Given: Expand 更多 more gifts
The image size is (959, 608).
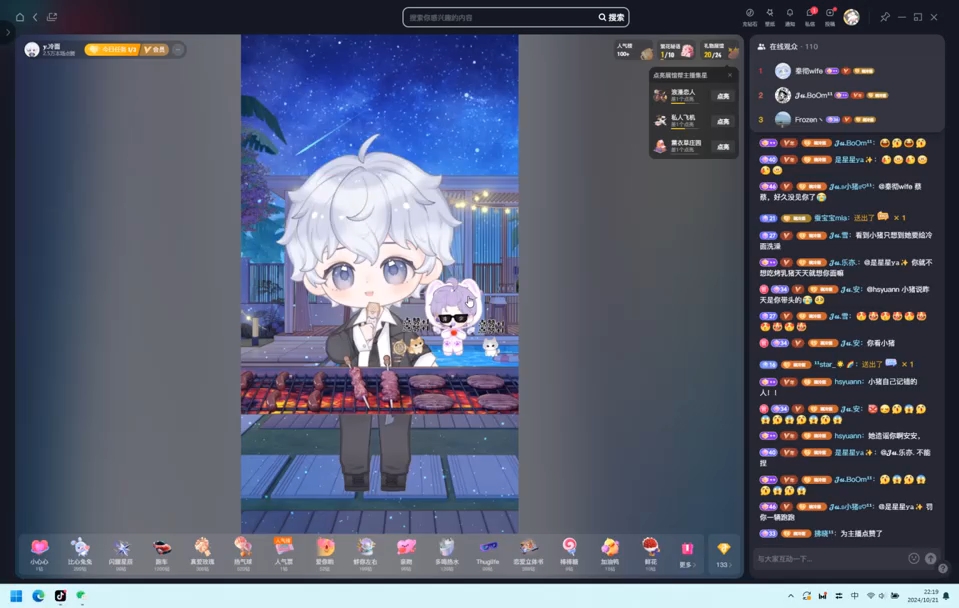Looking at the screenshot, I should coord(687,554).
